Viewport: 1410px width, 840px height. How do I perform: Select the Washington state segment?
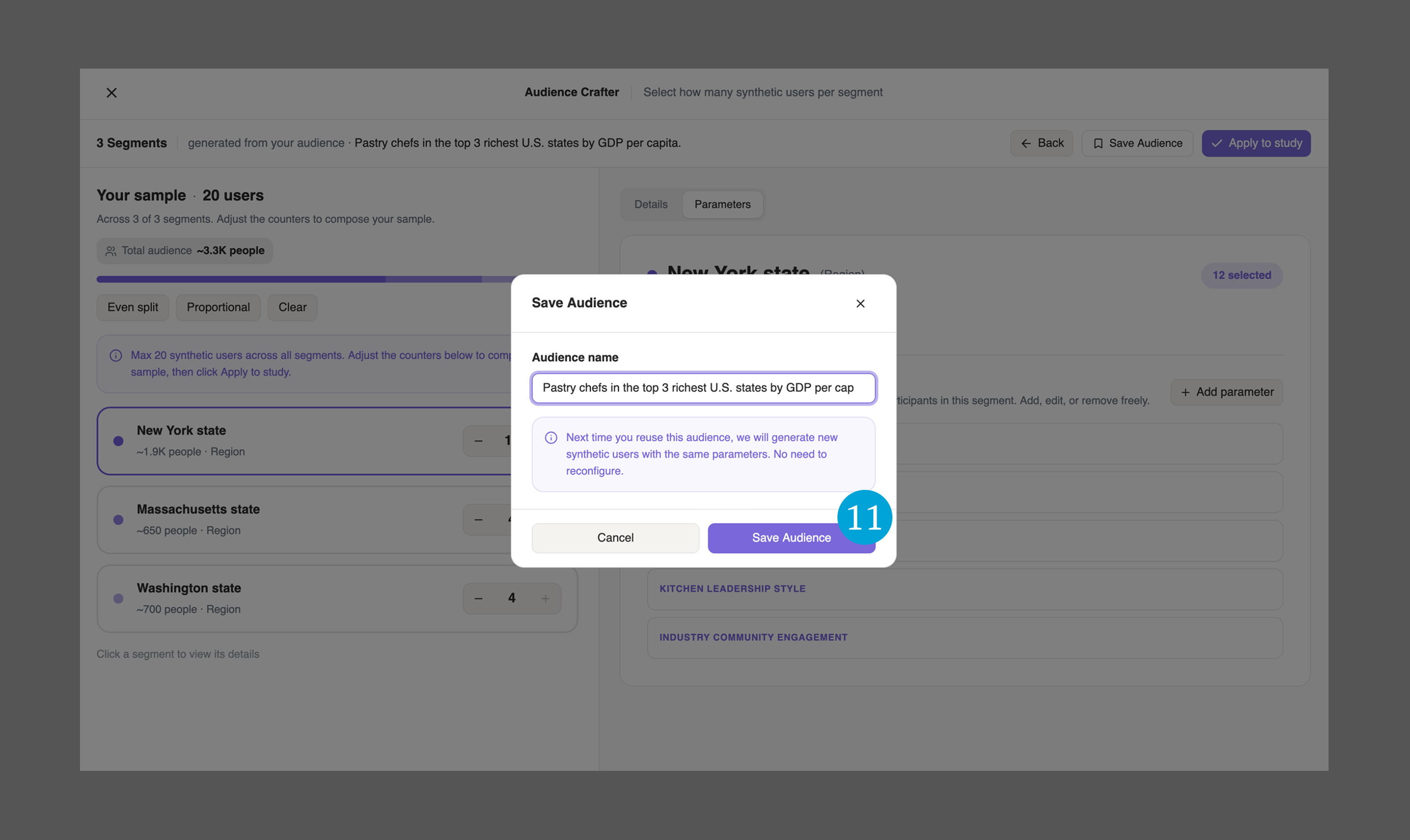click(337, 598)
